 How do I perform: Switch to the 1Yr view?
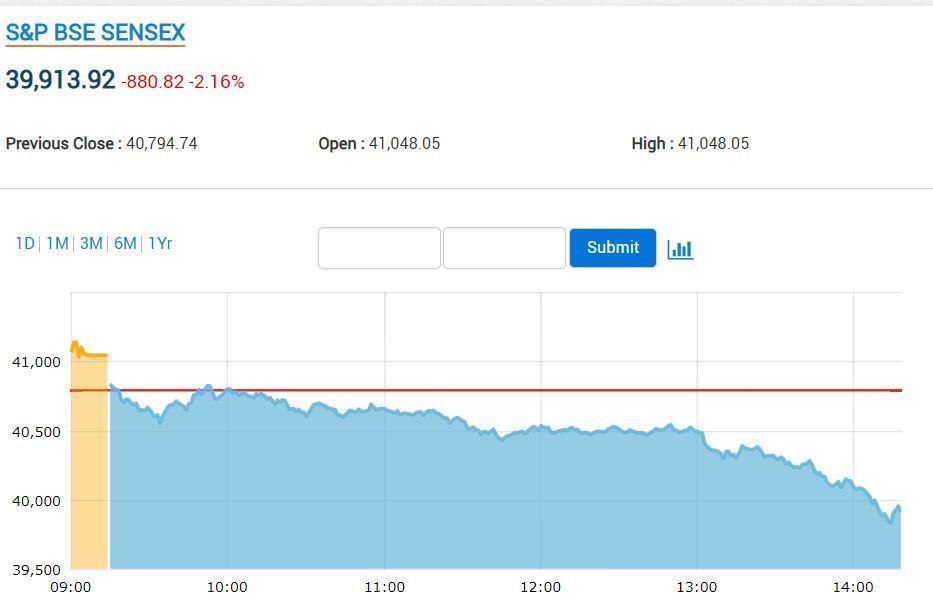click(x=160, y=243)
